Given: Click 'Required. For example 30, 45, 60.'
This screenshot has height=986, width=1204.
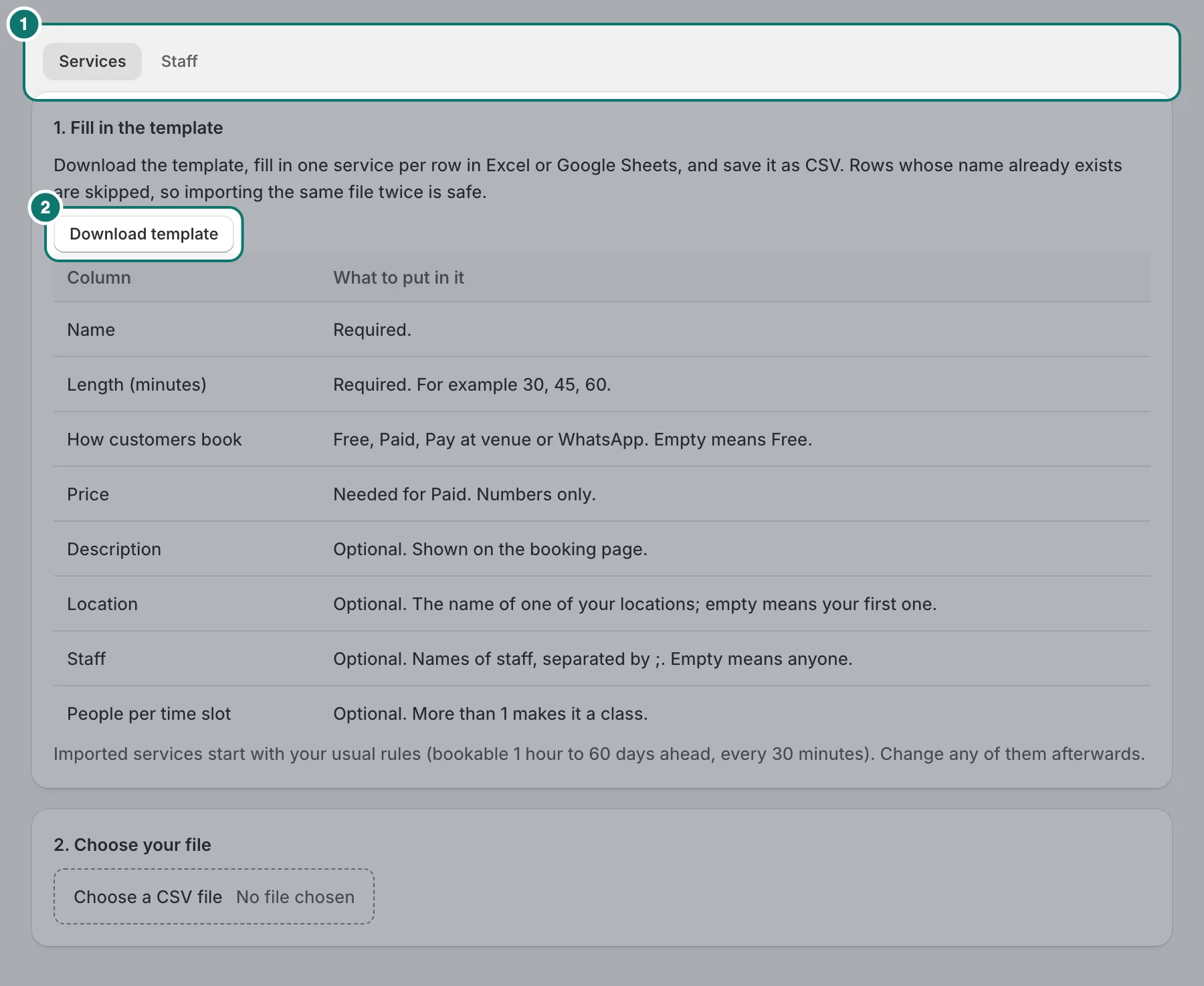Looking at the screenshot, I should point(472,385).
